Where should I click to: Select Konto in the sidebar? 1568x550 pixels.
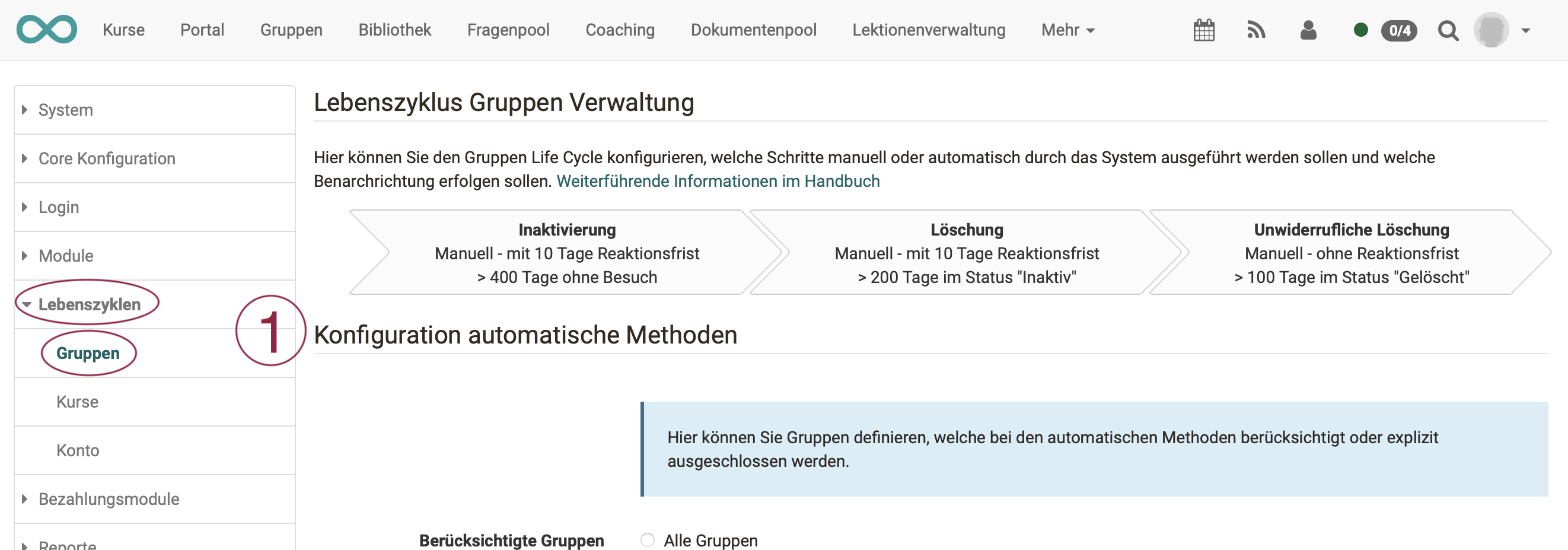tap(77, 450)
